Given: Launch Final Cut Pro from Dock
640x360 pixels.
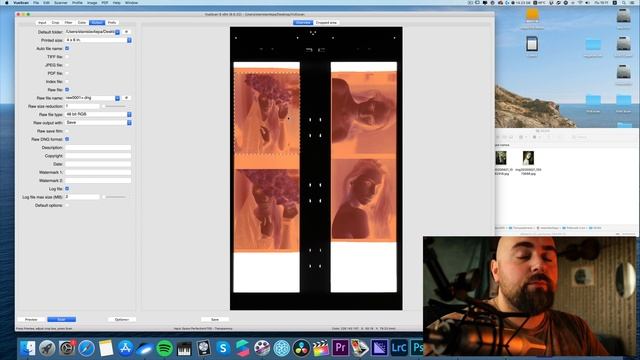Looking at the screenshot, I should point(321,348).
